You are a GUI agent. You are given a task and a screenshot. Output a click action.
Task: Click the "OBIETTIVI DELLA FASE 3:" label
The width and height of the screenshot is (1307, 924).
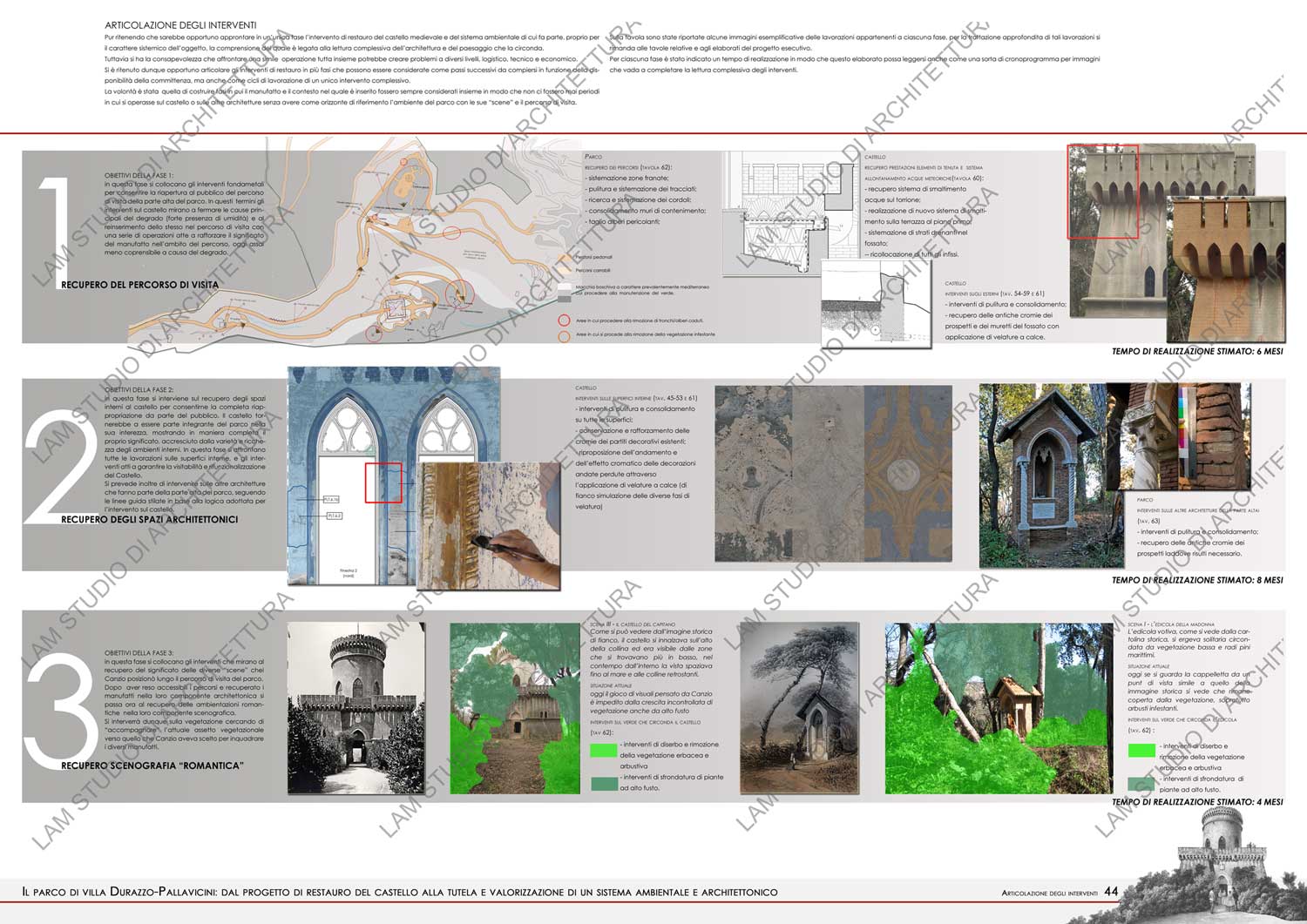[139, 653]
